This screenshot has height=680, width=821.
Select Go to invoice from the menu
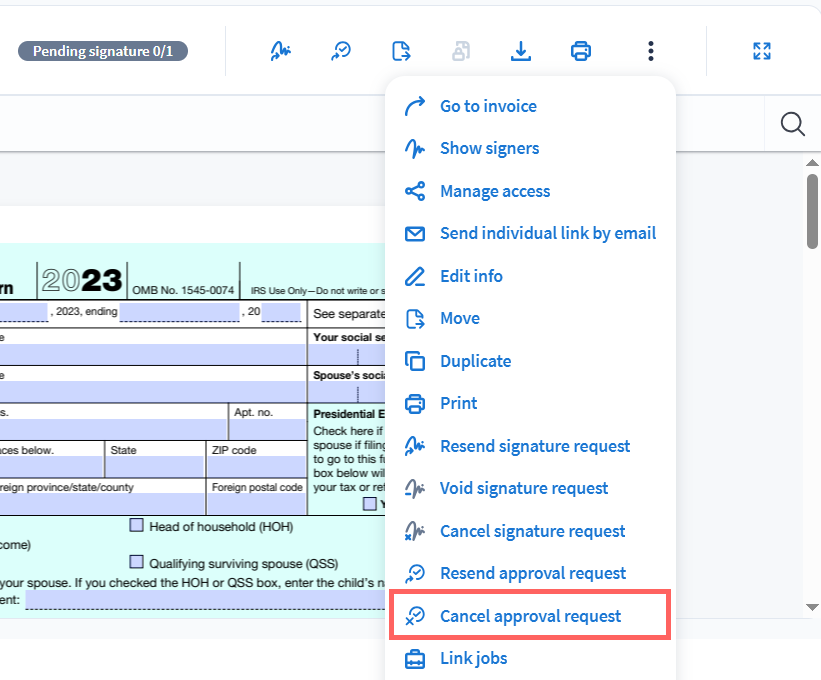(488, 106)
